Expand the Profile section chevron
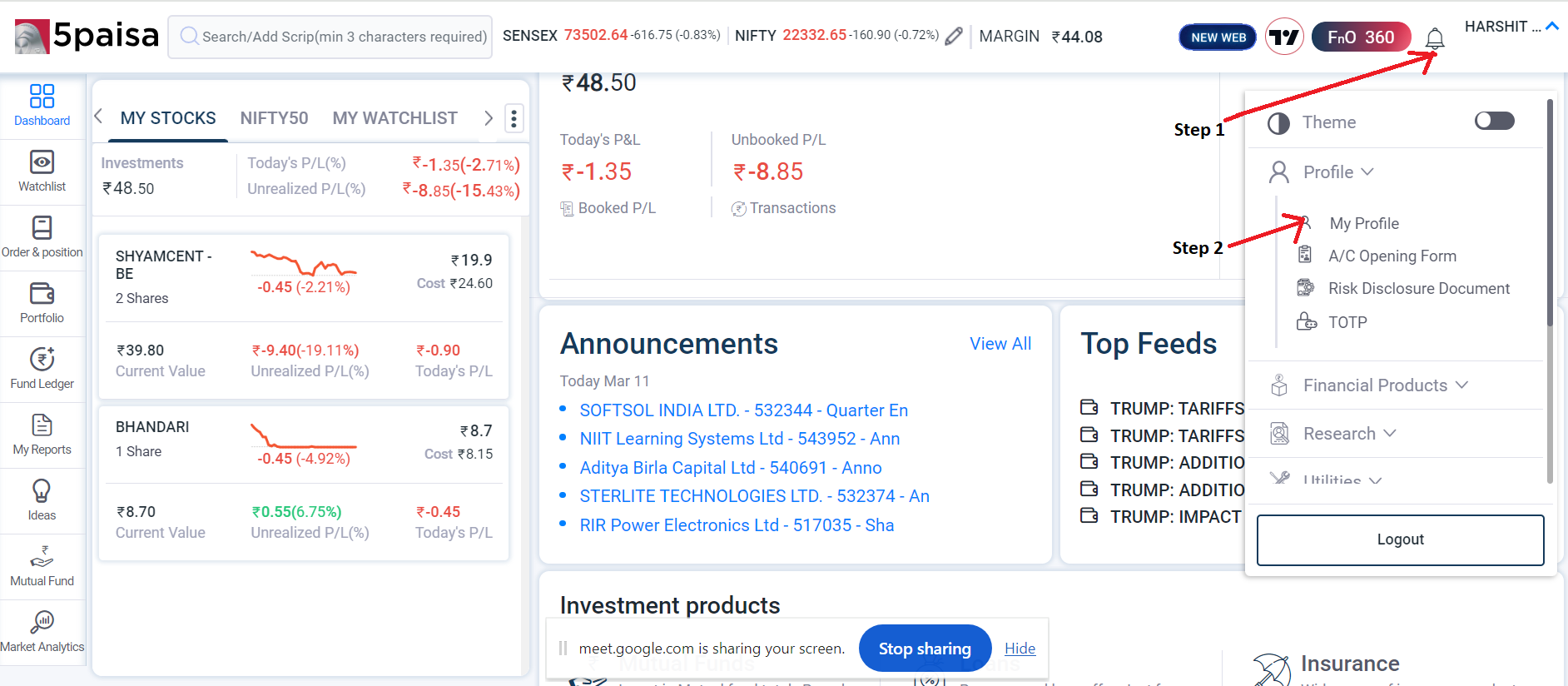 (x=1367, y=171)
